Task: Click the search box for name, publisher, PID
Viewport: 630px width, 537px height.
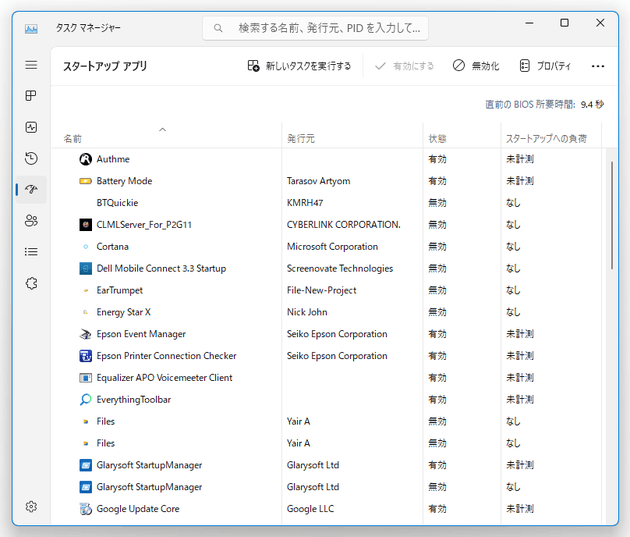Action: (315, 28)
